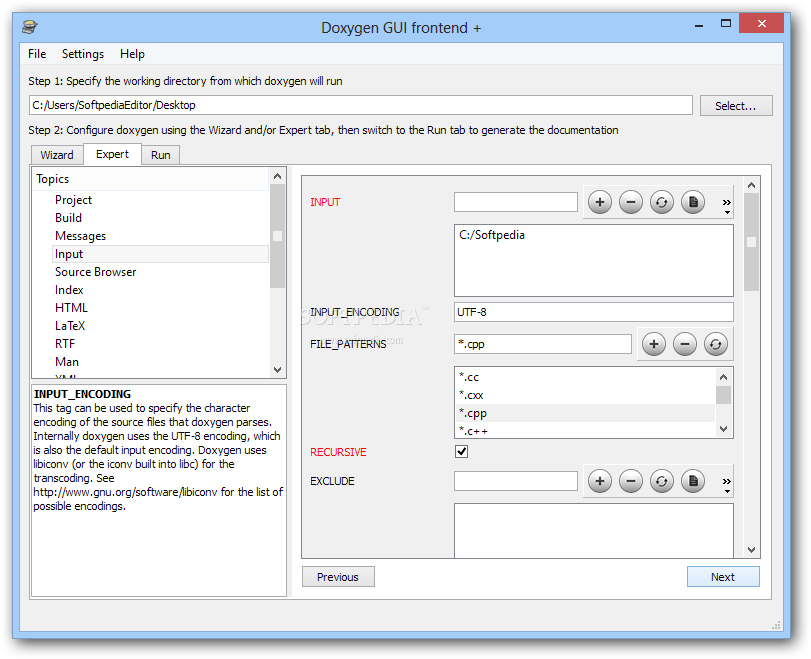
Task: Select the Project topic
Action: (x=73, y=200)
